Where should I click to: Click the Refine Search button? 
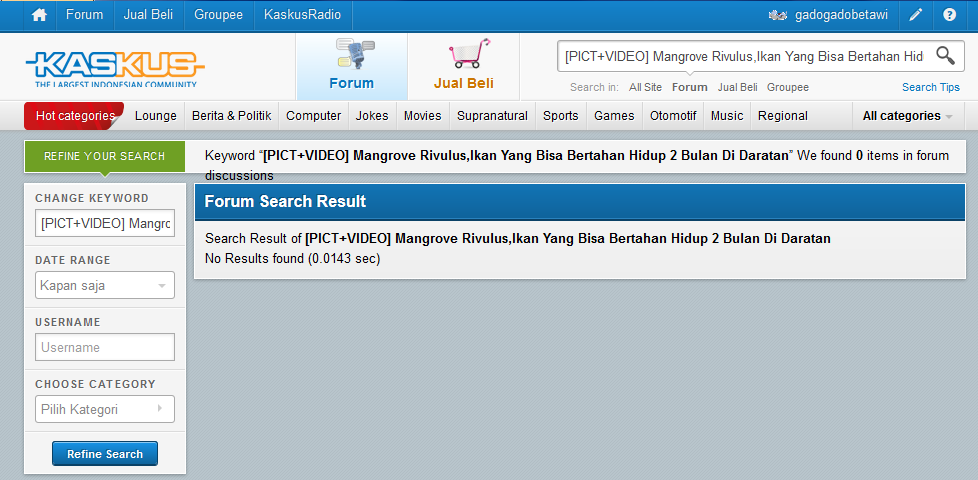point(105,454)
